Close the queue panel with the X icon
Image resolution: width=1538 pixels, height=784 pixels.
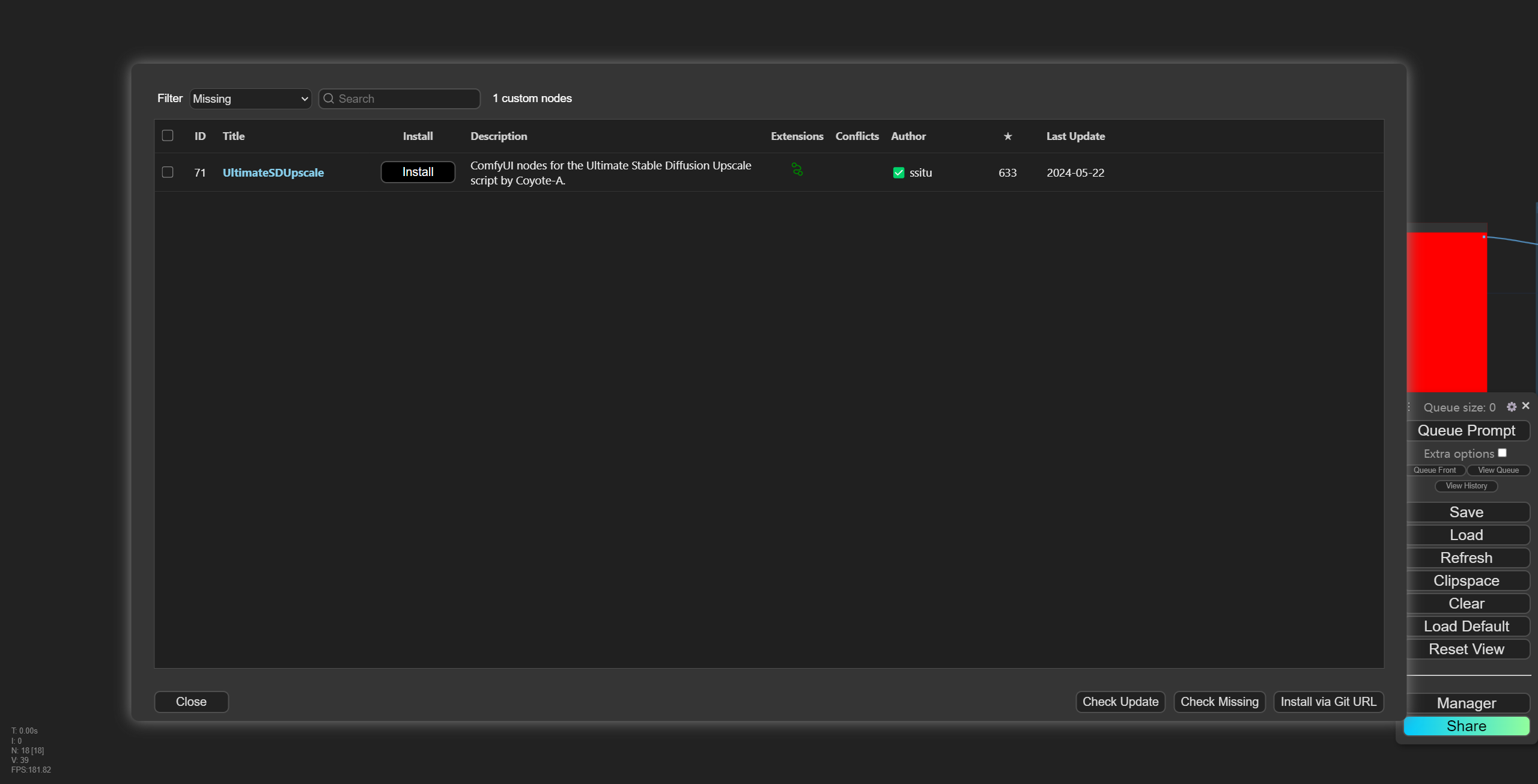click(1526, 406)
